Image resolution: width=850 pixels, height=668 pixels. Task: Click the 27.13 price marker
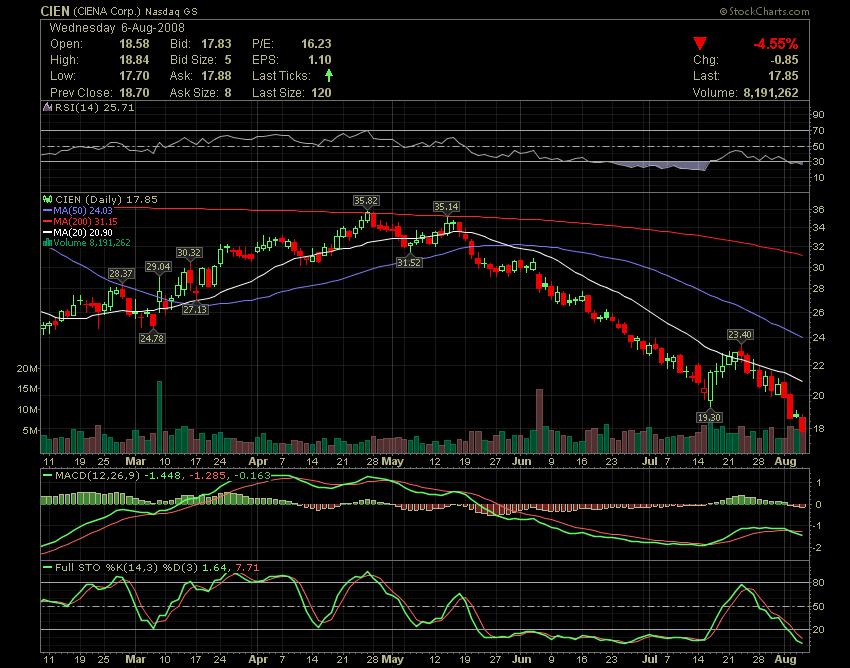(x=195, y=310)
